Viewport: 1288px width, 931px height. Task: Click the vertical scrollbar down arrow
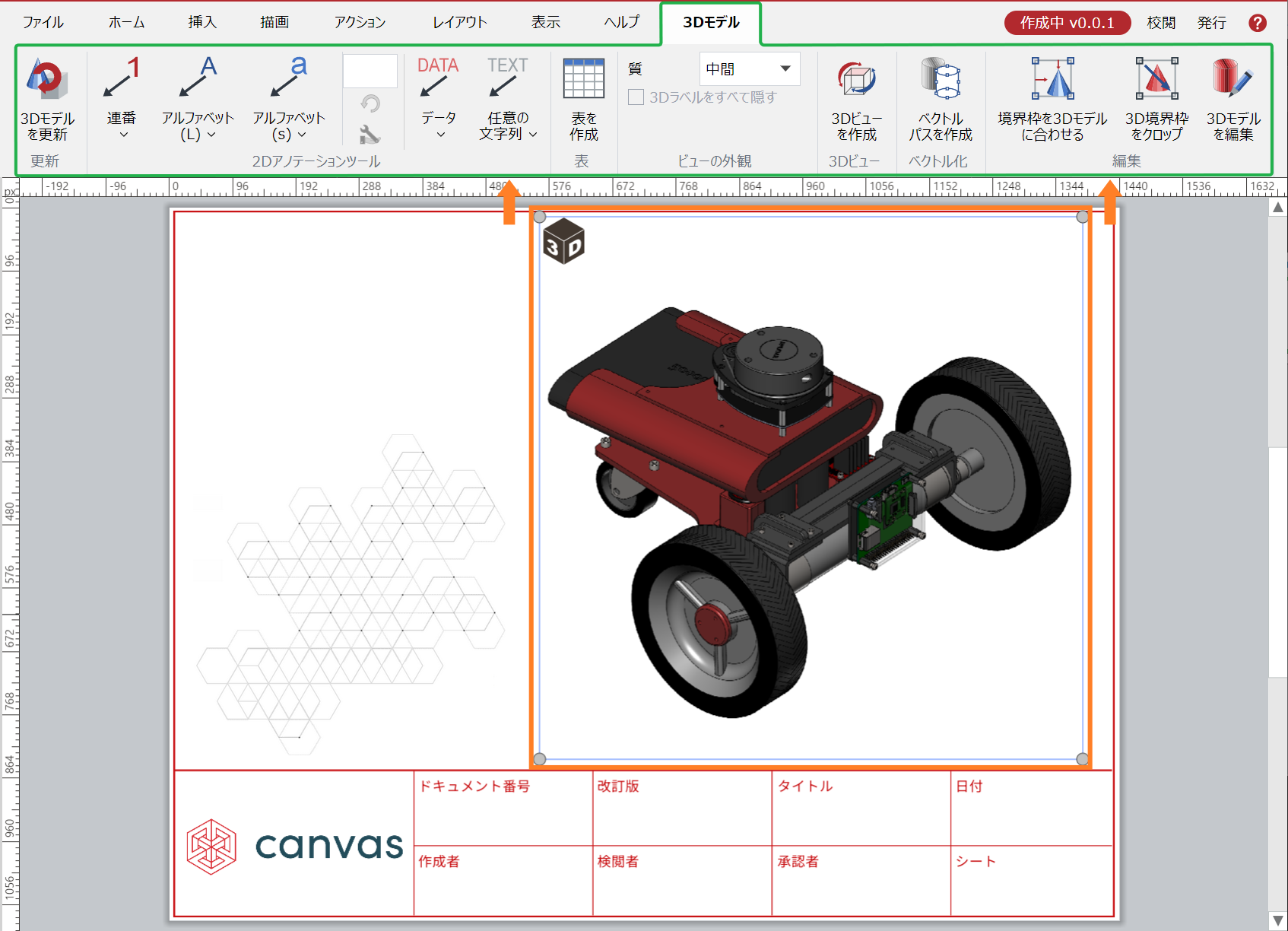pos(1278,921)
